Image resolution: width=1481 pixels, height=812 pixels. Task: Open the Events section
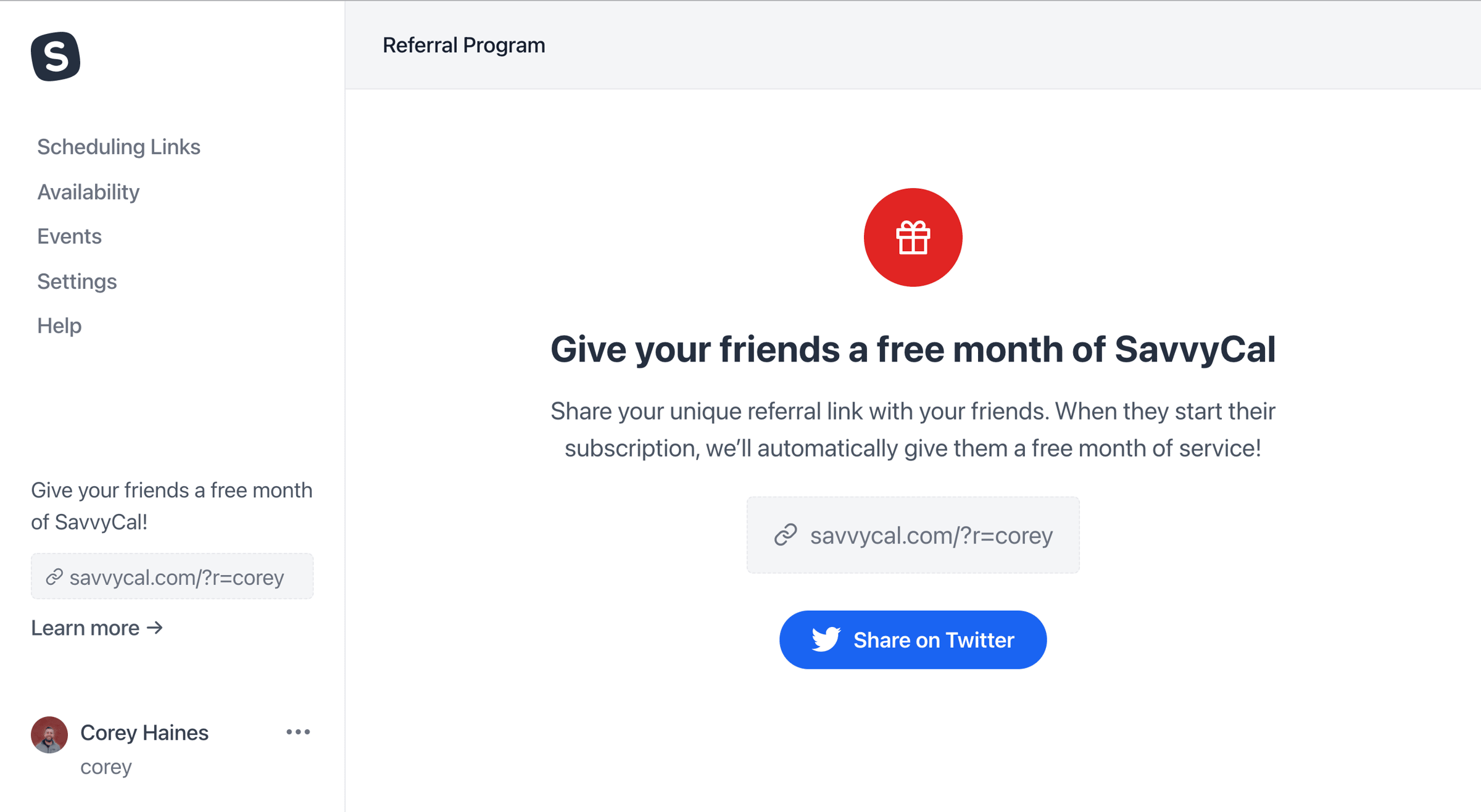69,236
